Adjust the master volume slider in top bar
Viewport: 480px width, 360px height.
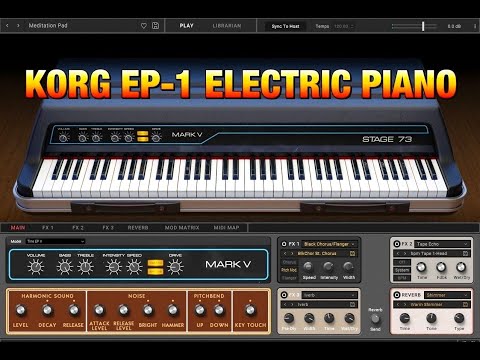coord(414,26)
